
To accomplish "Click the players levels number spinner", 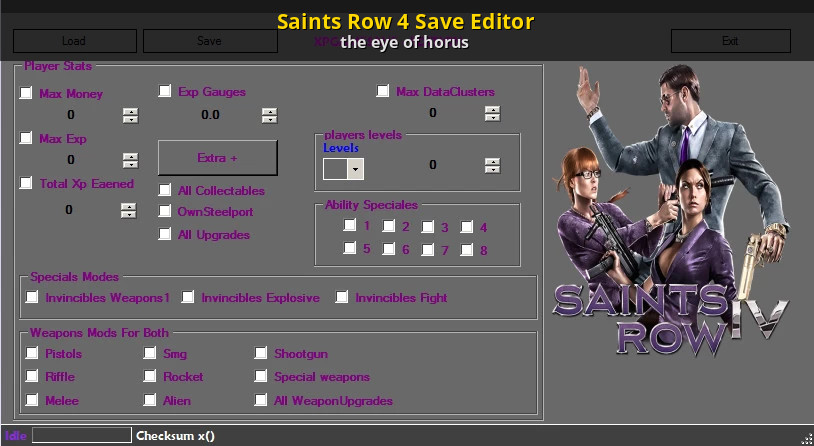I will [x=491, y=165].
